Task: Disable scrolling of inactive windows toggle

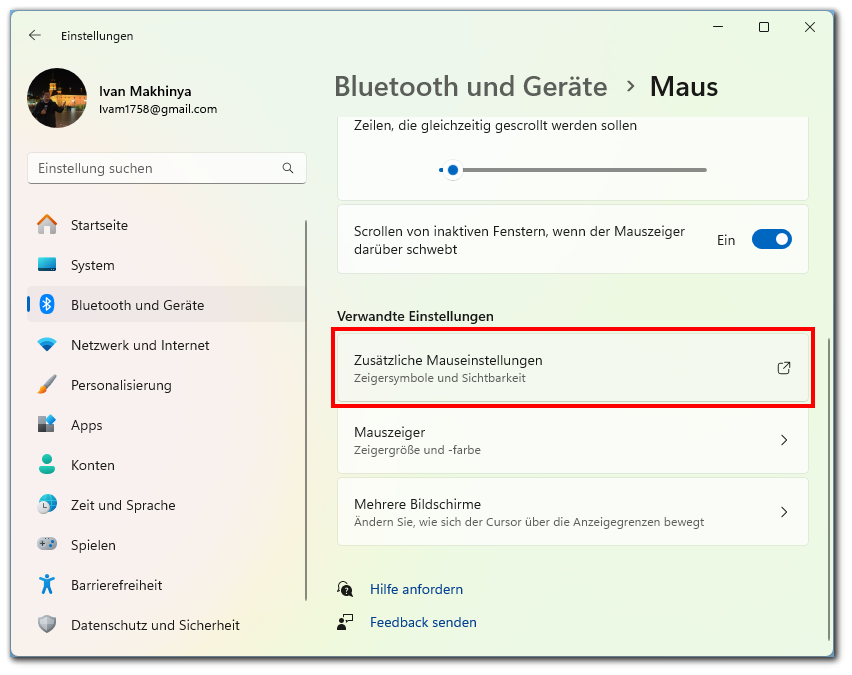Action: click(x=771, y=240)
